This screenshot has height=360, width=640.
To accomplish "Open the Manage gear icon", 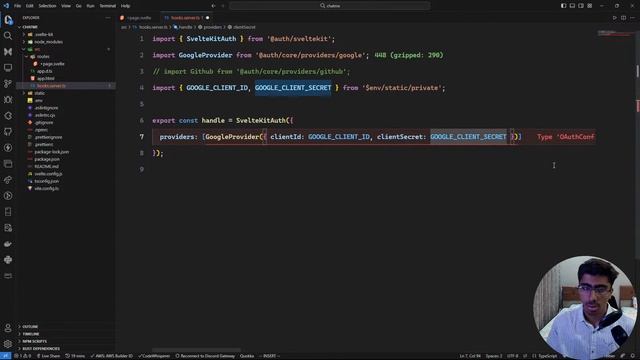I will point(8,344).
